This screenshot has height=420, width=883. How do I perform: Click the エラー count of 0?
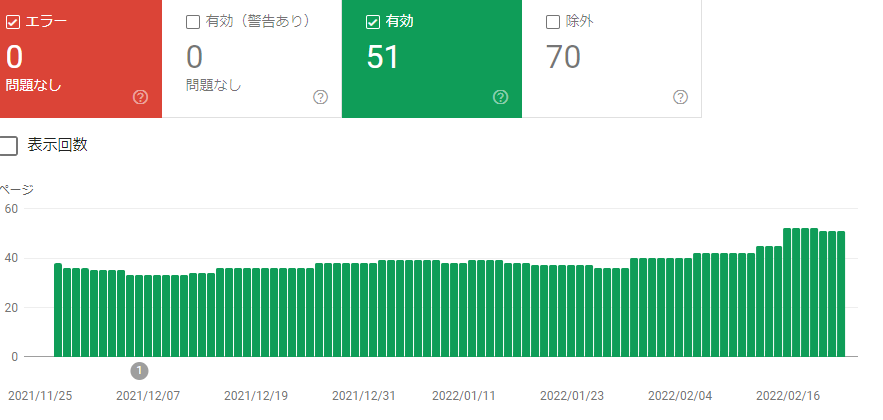15,57
